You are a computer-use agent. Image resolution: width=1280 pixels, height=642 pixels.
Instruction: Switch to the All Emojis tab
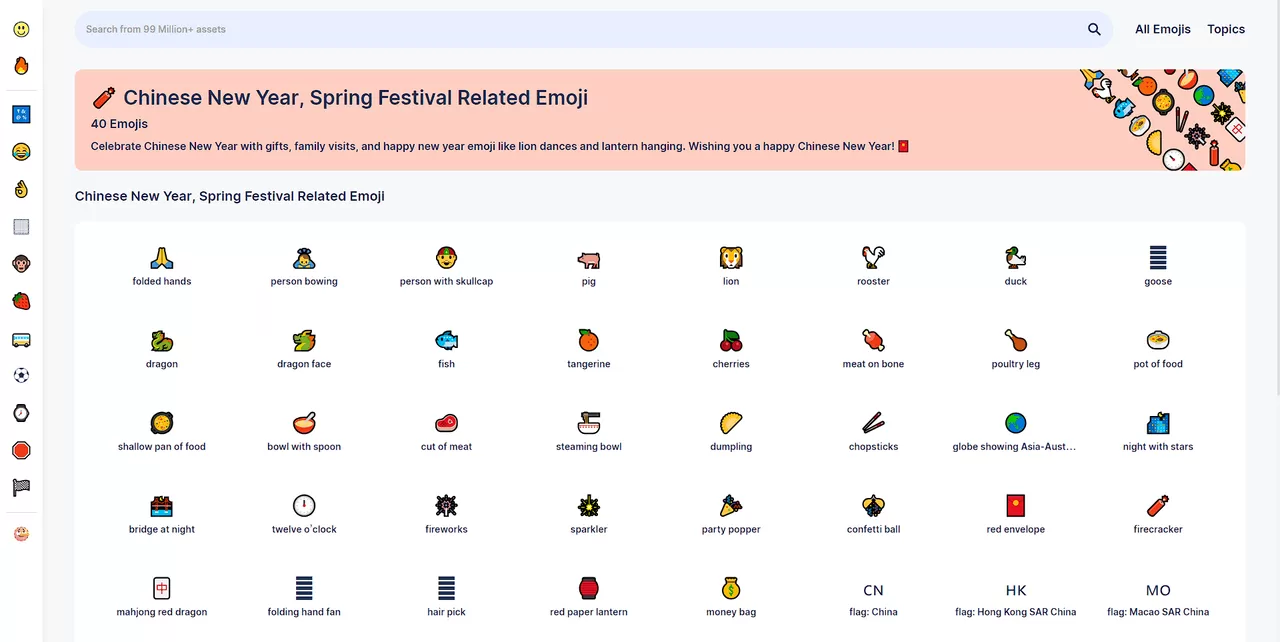[1163, 29]
